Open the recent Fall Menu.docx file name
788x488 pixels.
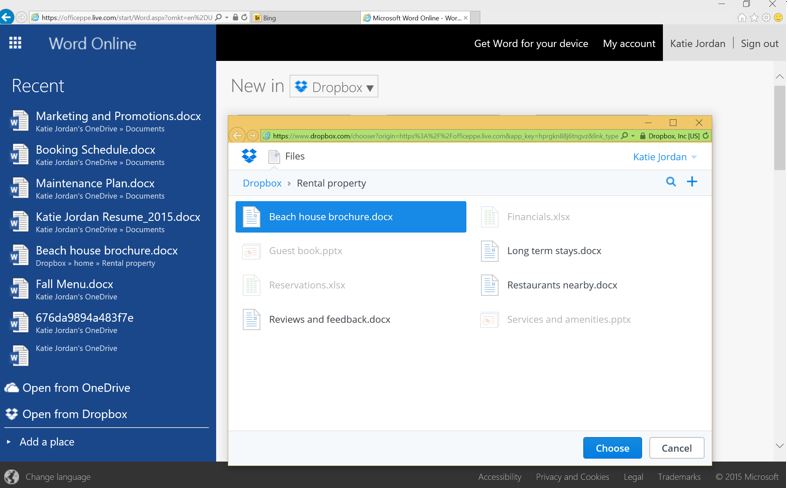point(74,284)
